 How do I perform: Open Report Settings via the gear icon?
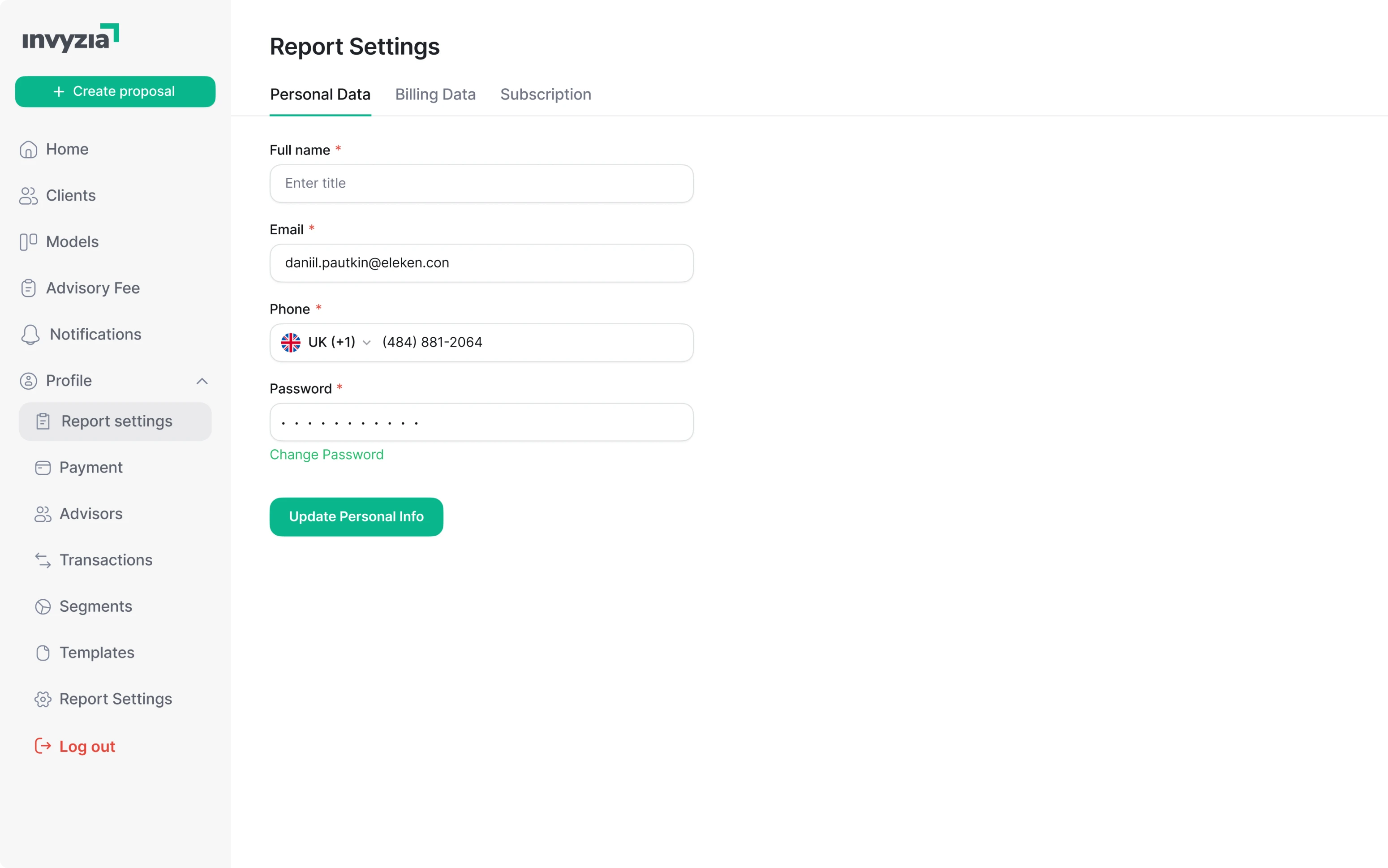tap(43, 699)
